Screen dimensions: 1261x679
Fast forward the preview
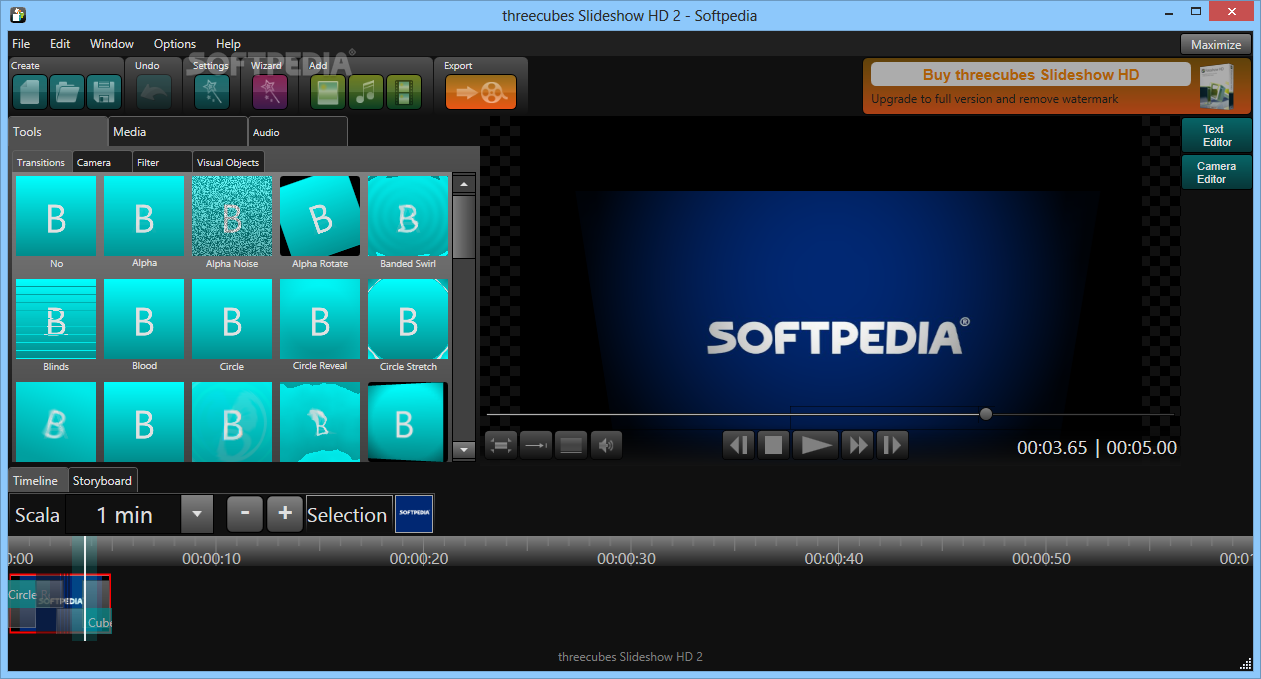click(x=858, y=445)
